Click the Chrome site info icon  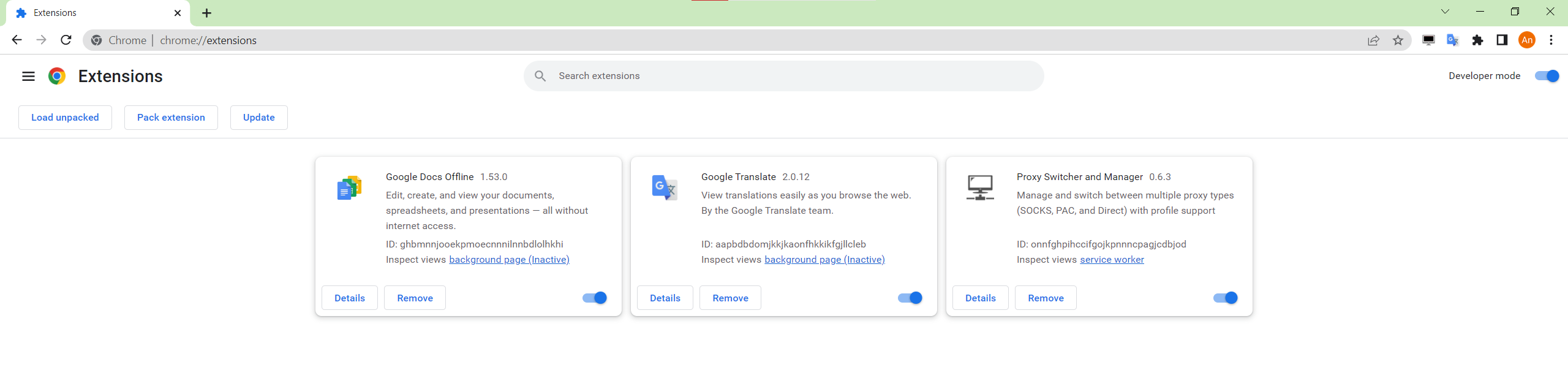(96, 40)
